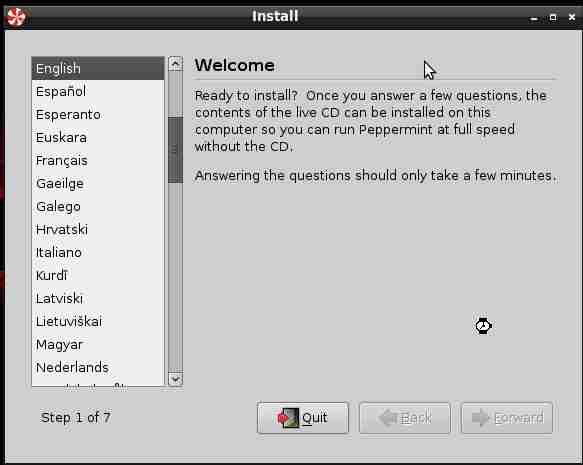Click the language list scroll down arrow

(x=175, y=380)
